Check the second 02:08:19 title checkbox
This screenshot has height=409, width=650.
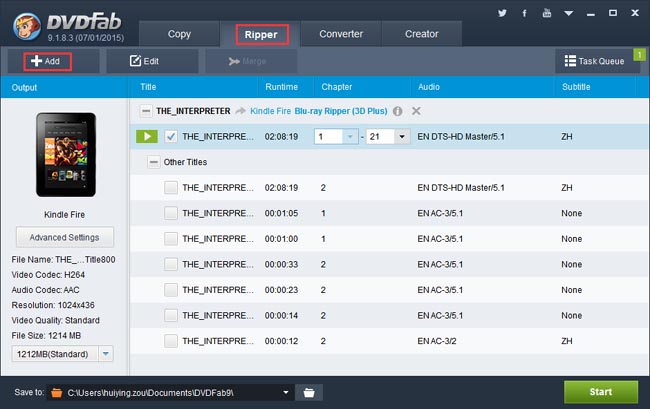171,188
